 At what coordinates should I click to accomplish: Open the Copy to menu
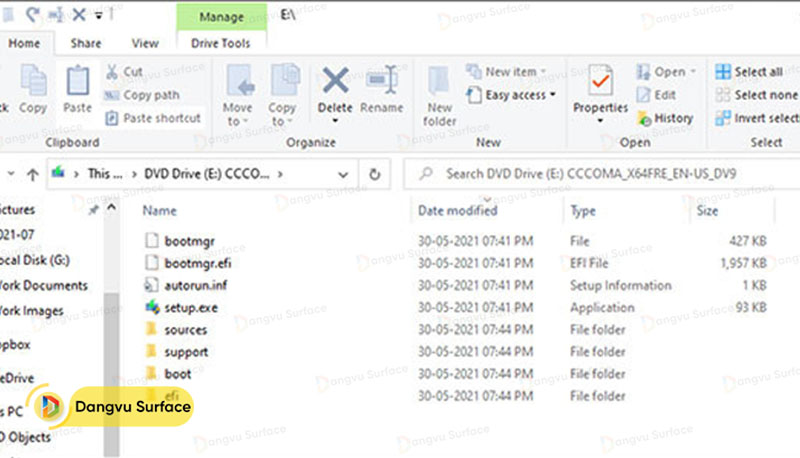[282, 95]
